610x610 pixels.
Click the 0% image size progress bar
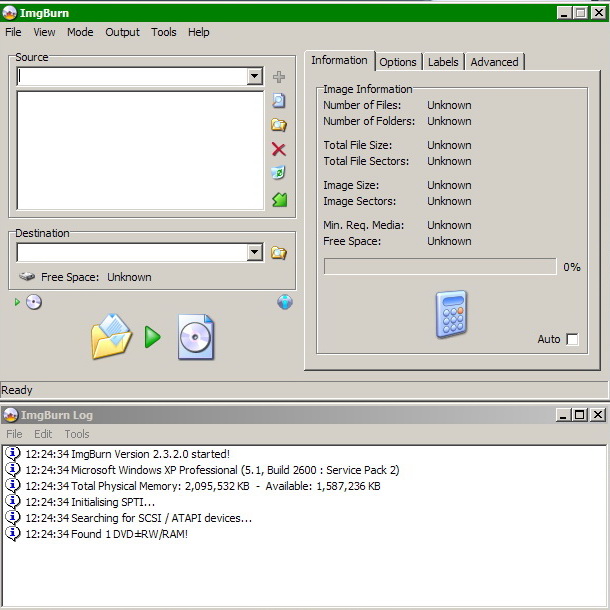tap(440, 266)
